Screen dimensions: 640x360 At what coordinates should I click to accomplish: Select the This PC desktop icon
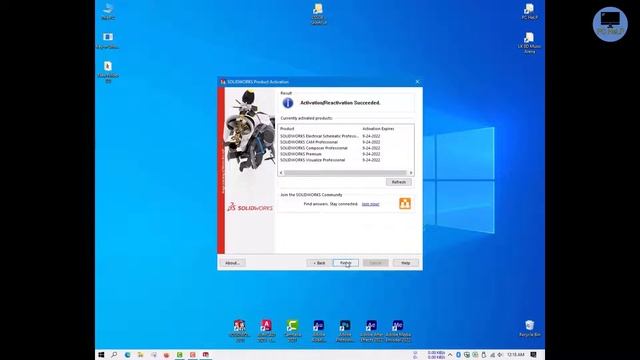(108, 11)
